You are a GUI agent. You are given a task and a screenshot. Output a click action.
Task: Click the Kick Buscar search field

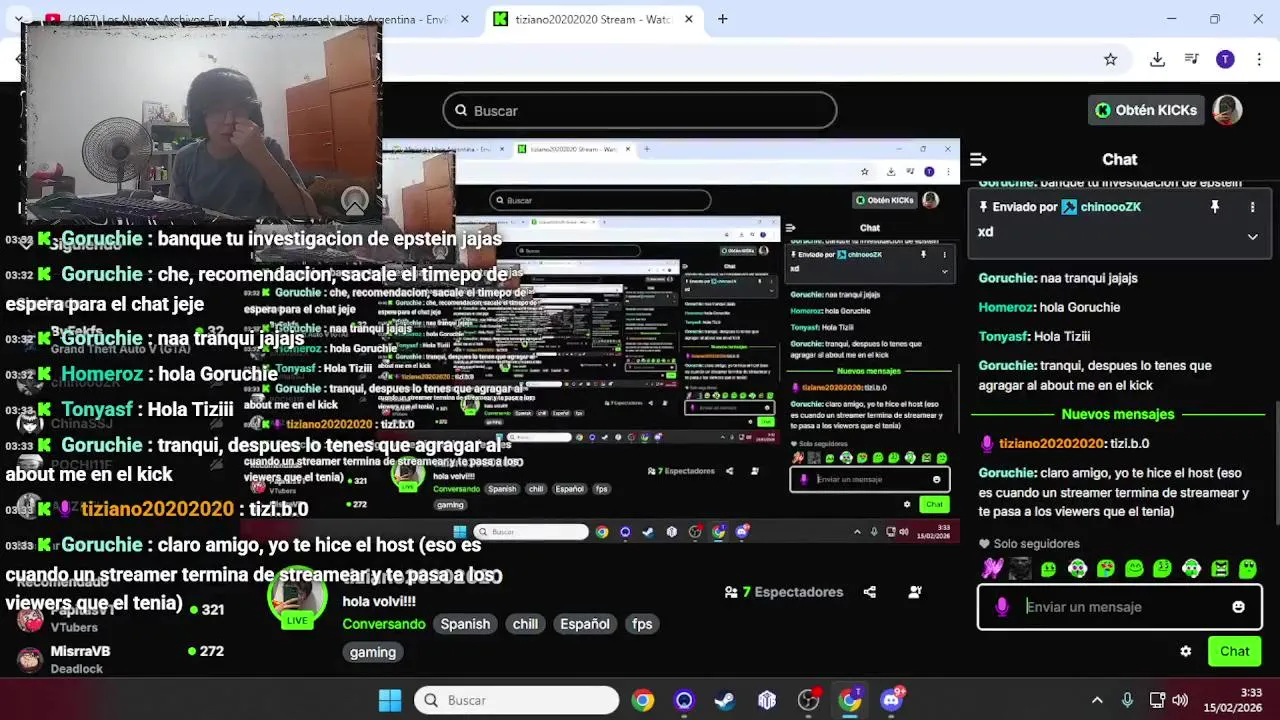(x=640, y=110)
